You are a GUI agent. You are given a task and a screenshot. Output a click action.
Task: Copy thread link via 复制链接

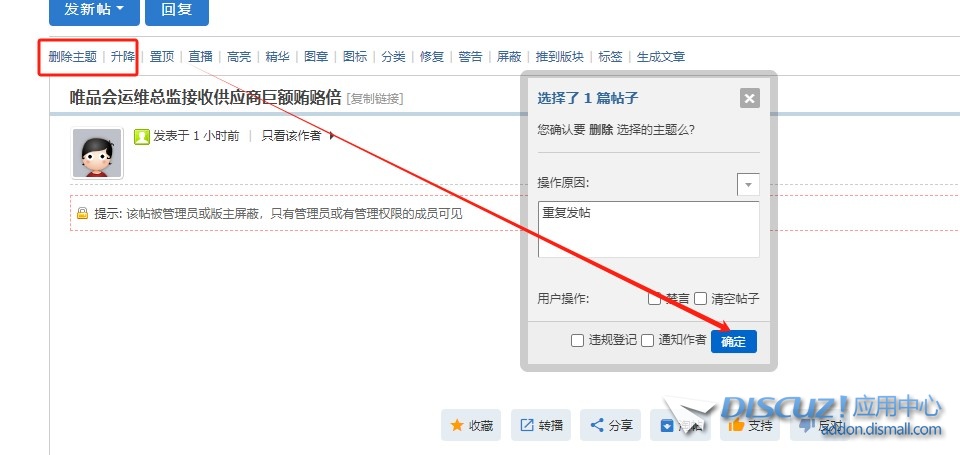tap(375, 99)
